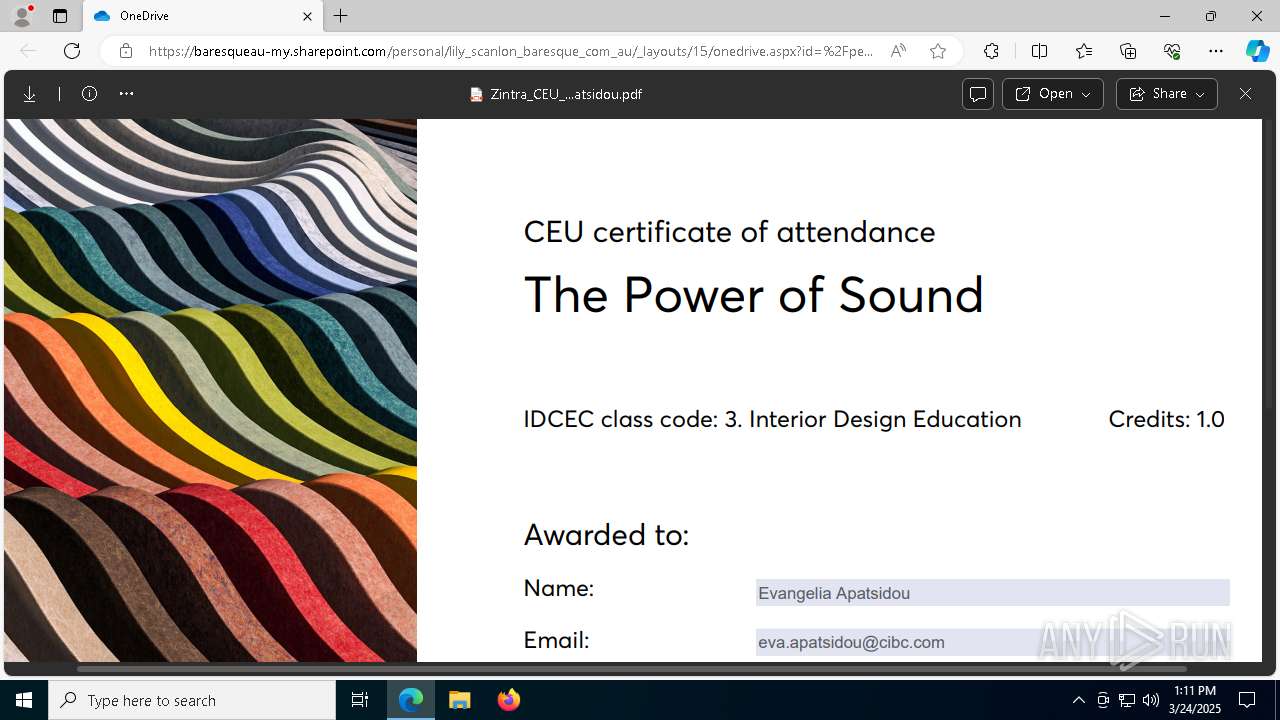Open the comments pane
Image resolution: width=1280 pixels, height=720 pixels.
[x=978, y=94]
